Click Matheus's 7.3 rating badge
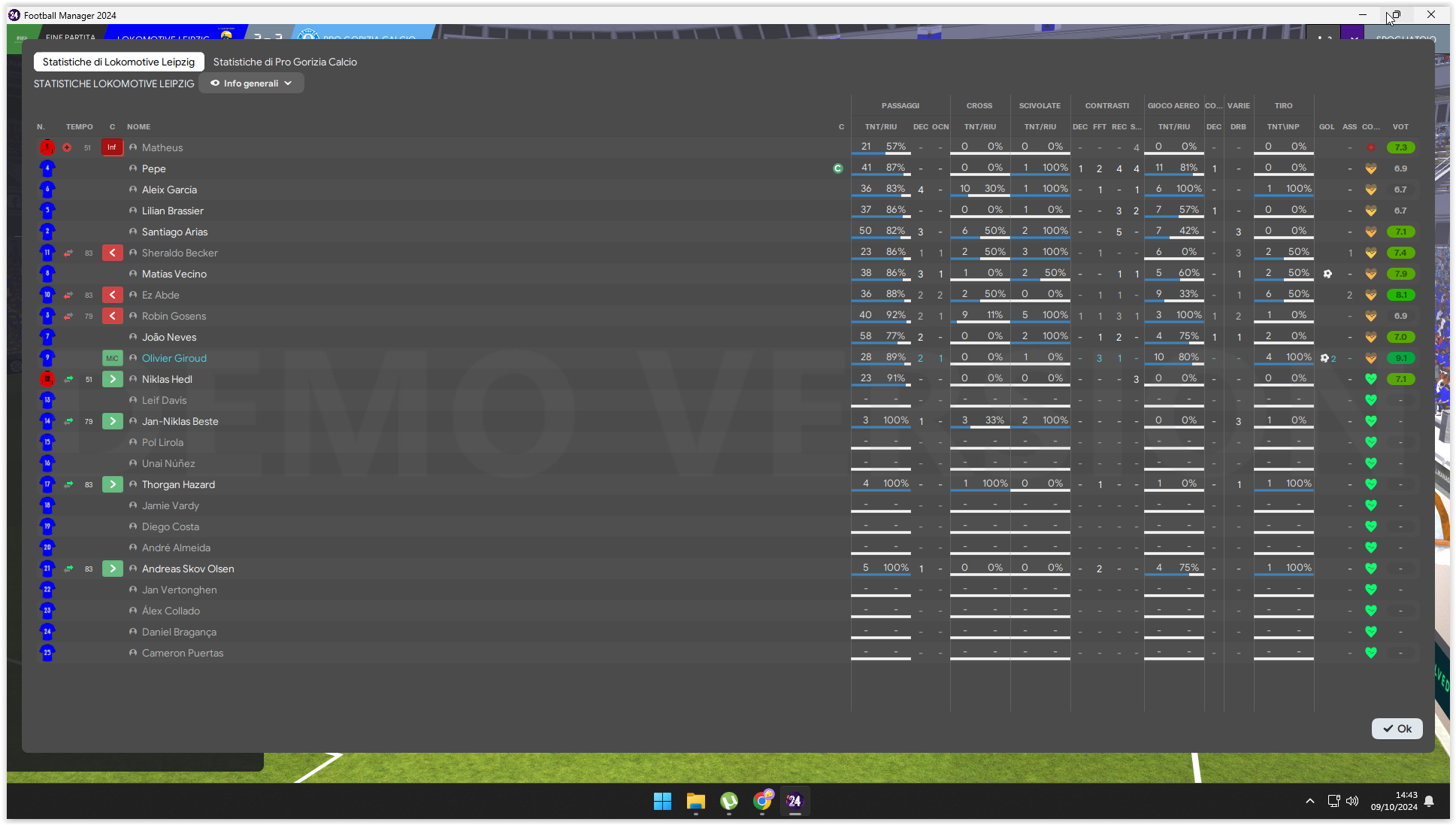The width and height of the screenshot is (1456, 825). click(x=1401, y=147)
